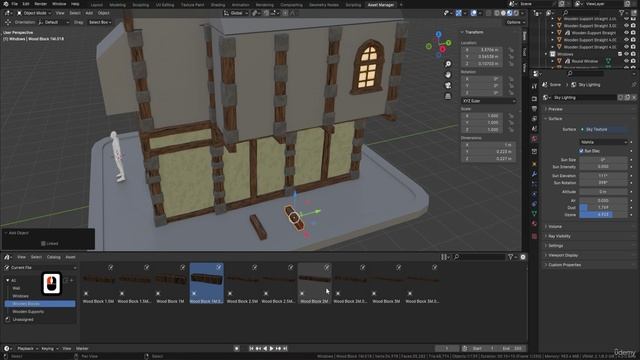Play the animation forward
This screenshot has height=360, width=640.
(271, 349)
